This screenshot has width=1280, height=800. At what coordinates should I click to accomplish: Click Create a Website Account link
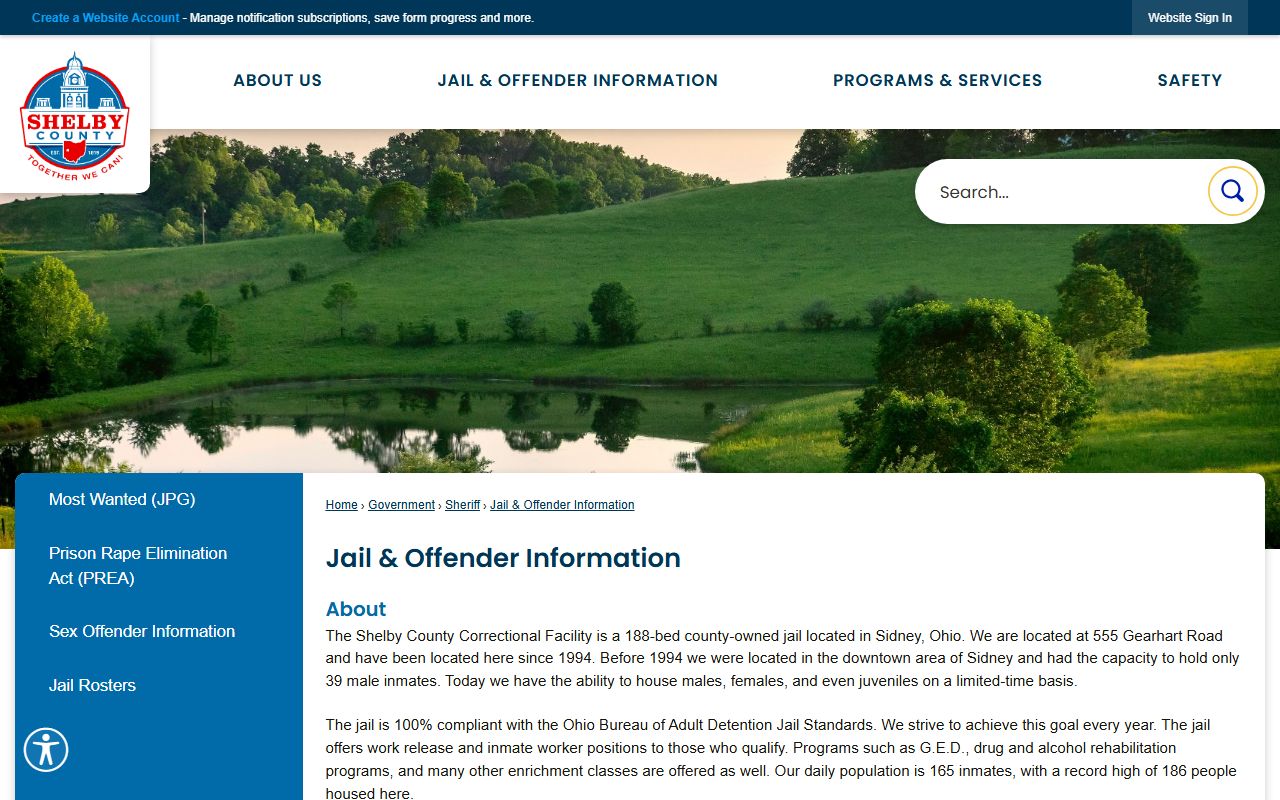pyautogui.click(x=106, y=18)
